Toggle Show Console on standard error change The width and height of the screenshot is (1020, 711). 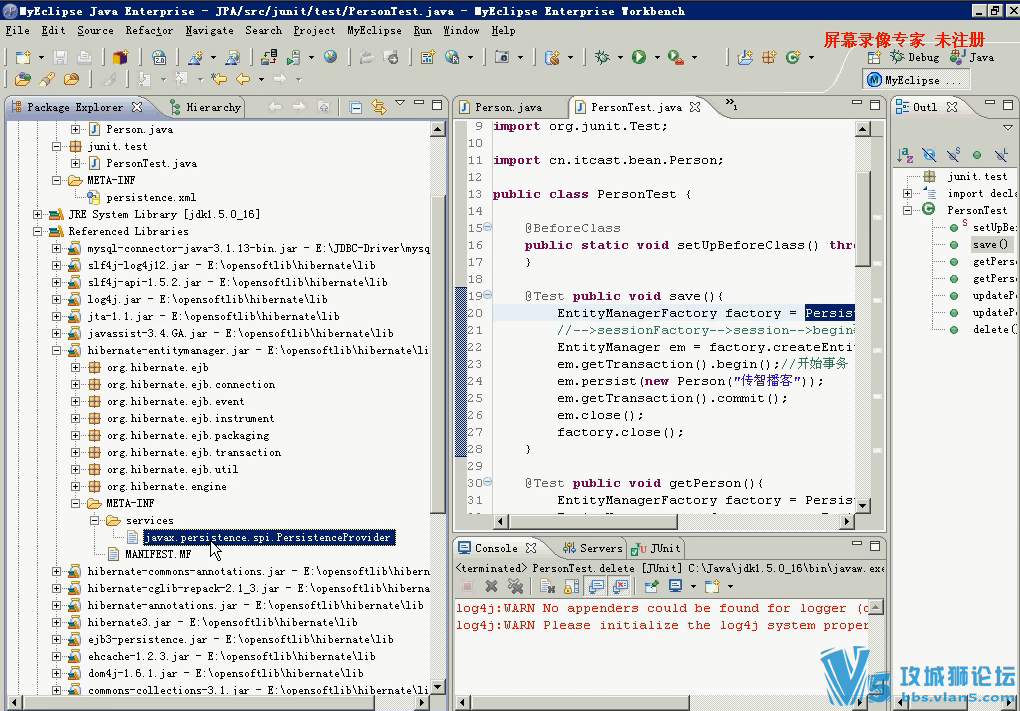click(621, 586)
